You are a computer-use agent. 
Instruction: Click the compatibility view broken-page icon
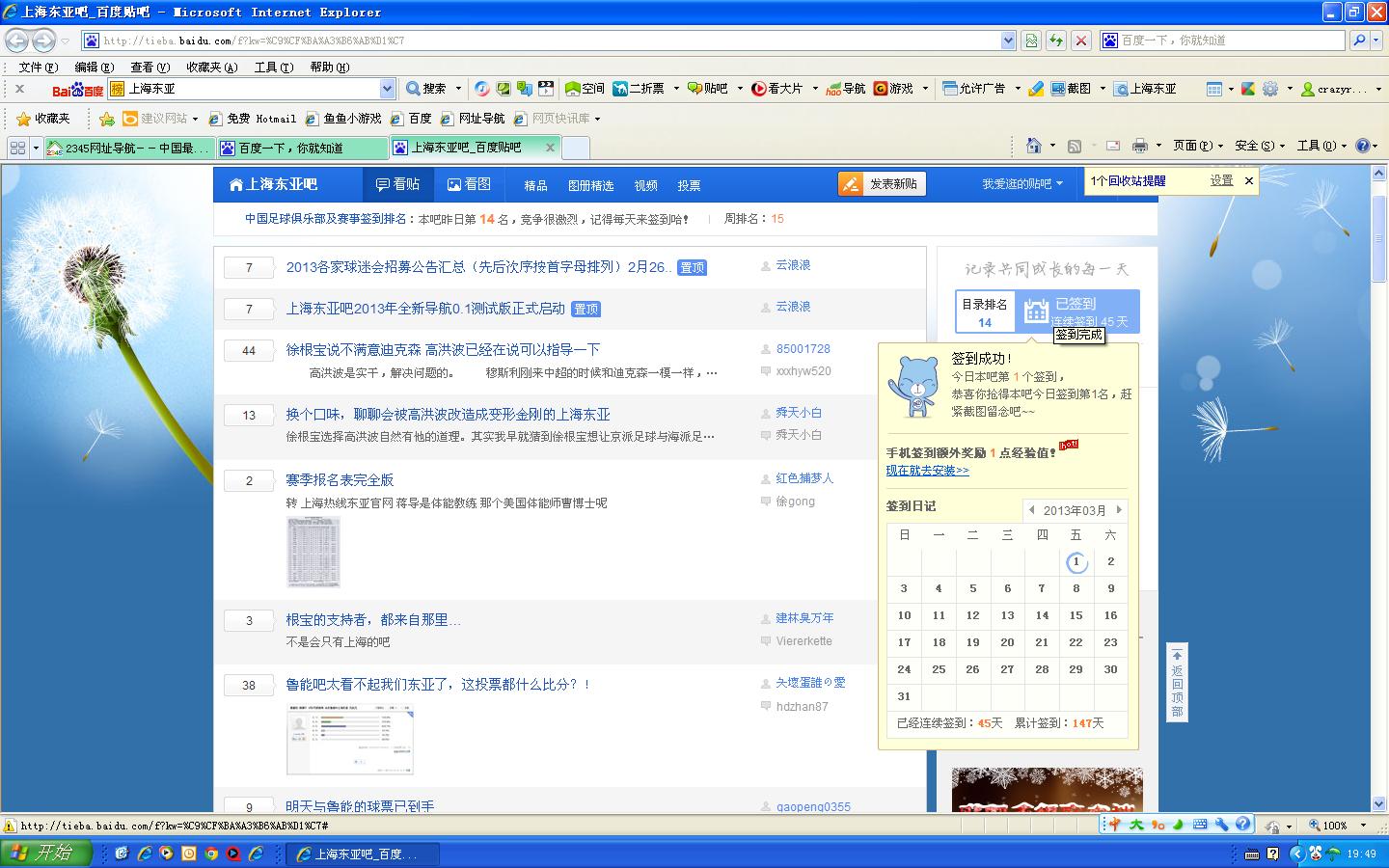1031,41
